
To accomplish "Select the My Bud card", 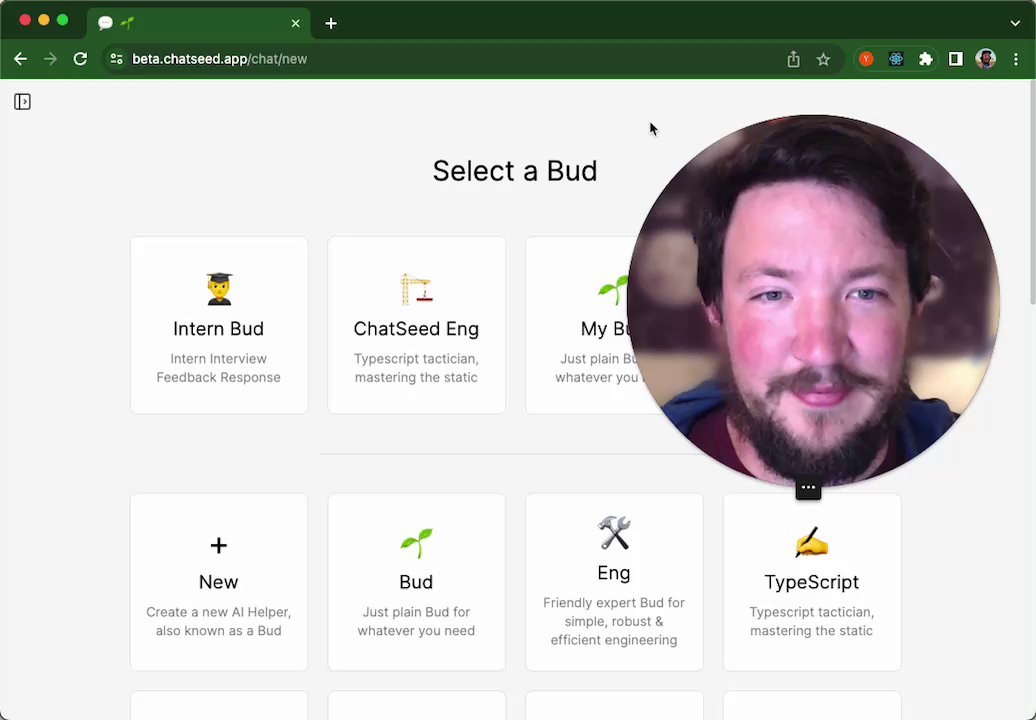I will [578, 325].
